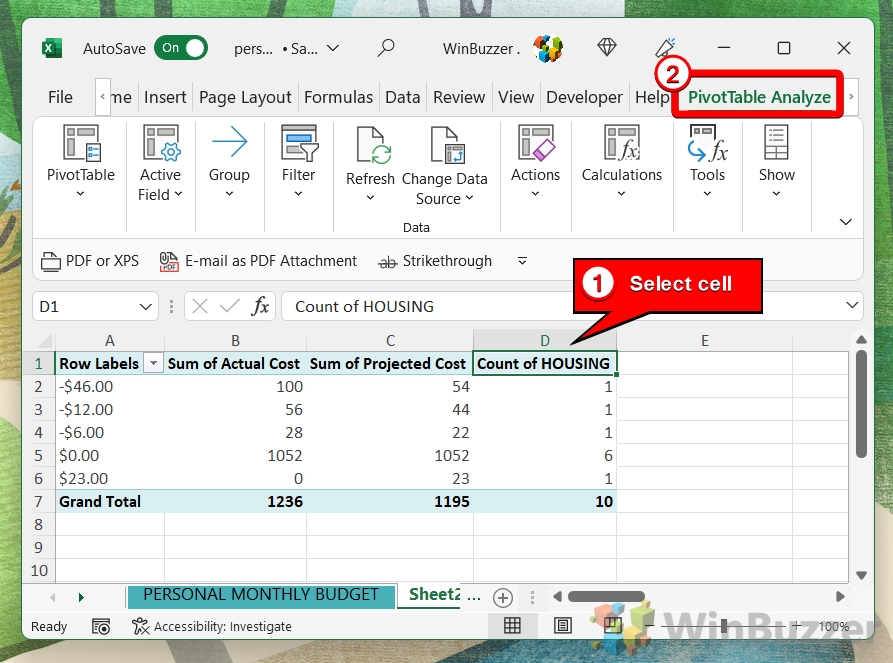This screenshot has height=663, width=893.
Task: Open the diamond premium icon
Action: [607, 47]
